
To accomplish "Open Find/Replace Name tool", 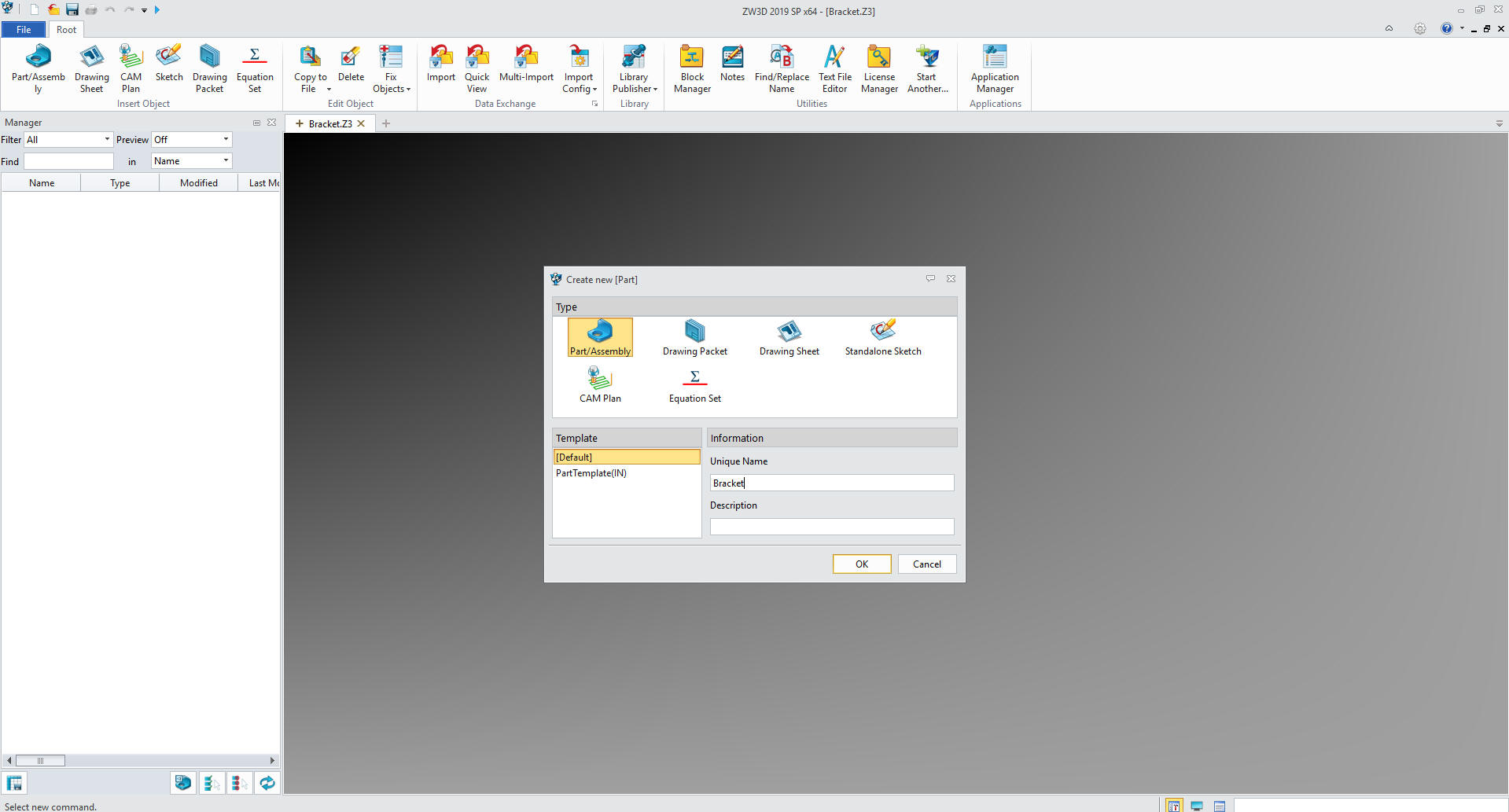I will tap(782, 68).
